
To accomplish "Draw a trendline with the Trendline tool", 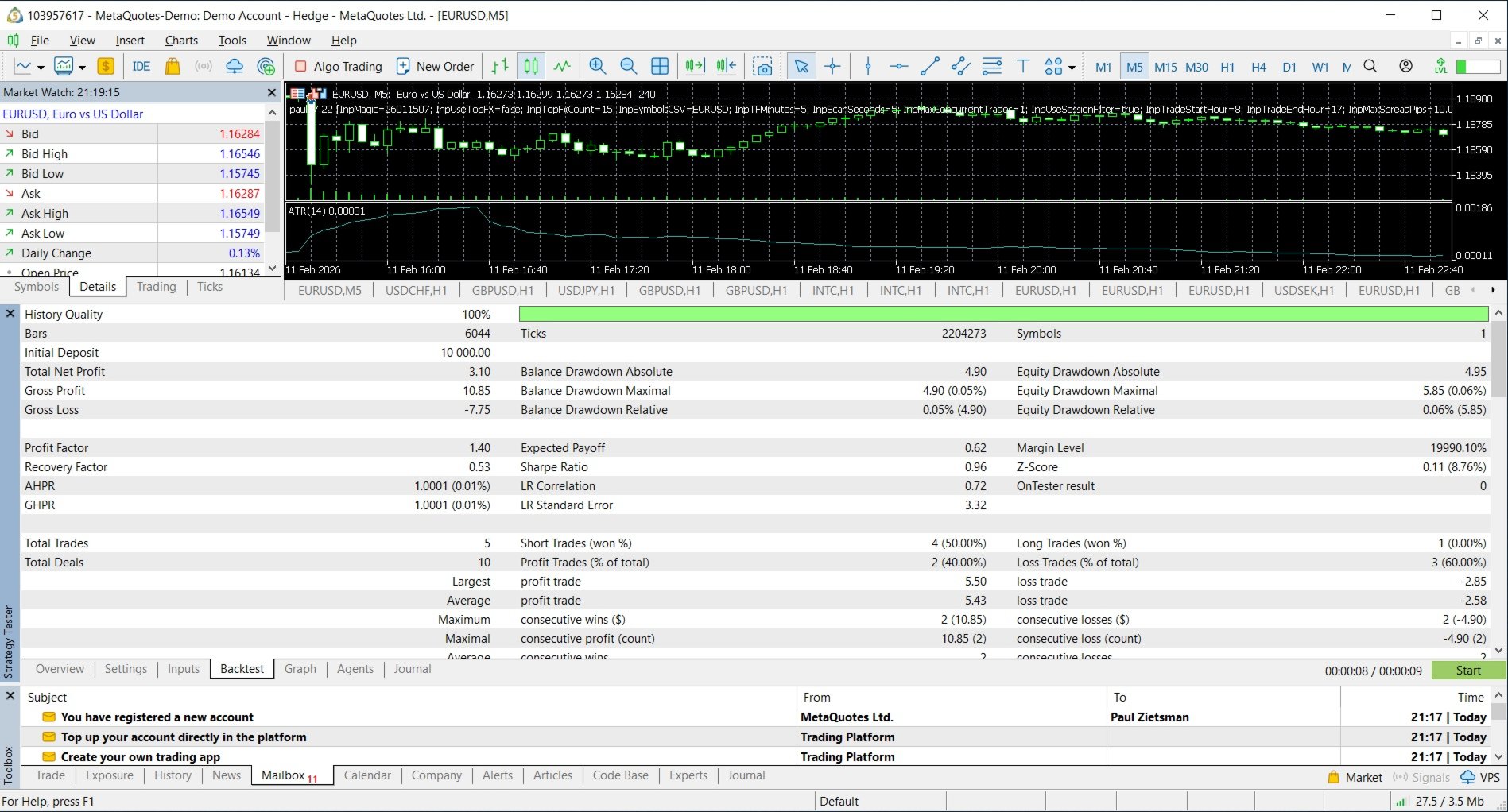I will pyautogui.click(x=929, y=67).
